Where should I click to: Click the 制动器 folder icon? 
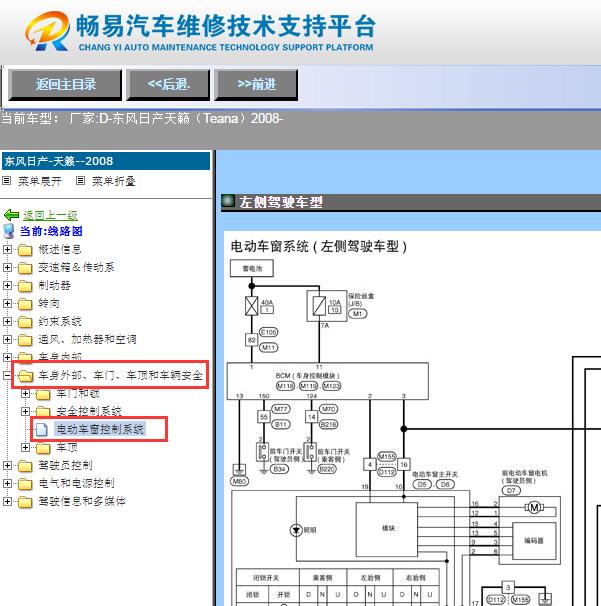[25, 286]
